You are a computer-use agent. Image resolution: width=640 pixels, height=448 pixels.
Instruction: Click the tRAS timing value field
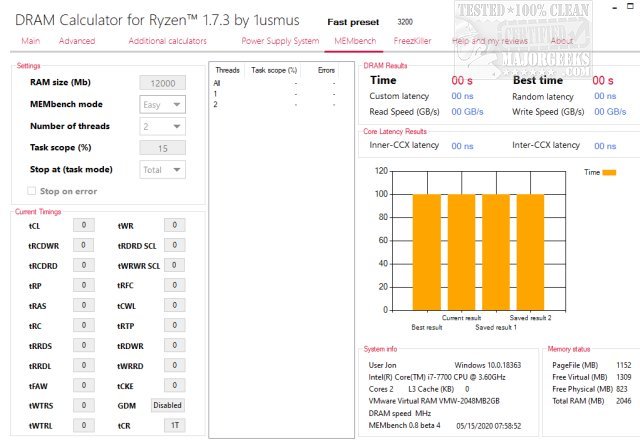pos(84,305)
